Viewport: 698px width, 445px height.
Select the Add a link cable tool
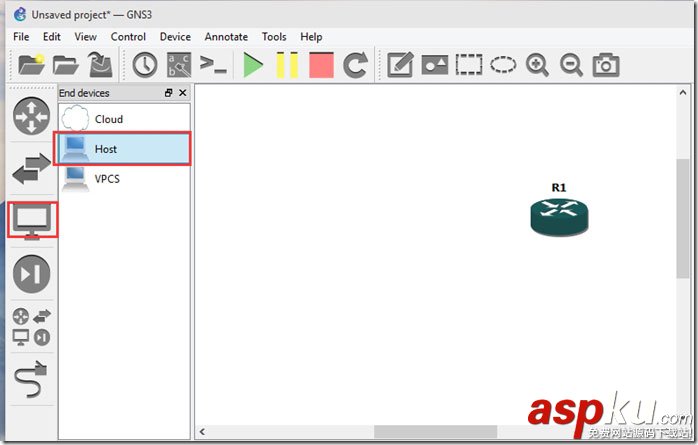point(31,380)
